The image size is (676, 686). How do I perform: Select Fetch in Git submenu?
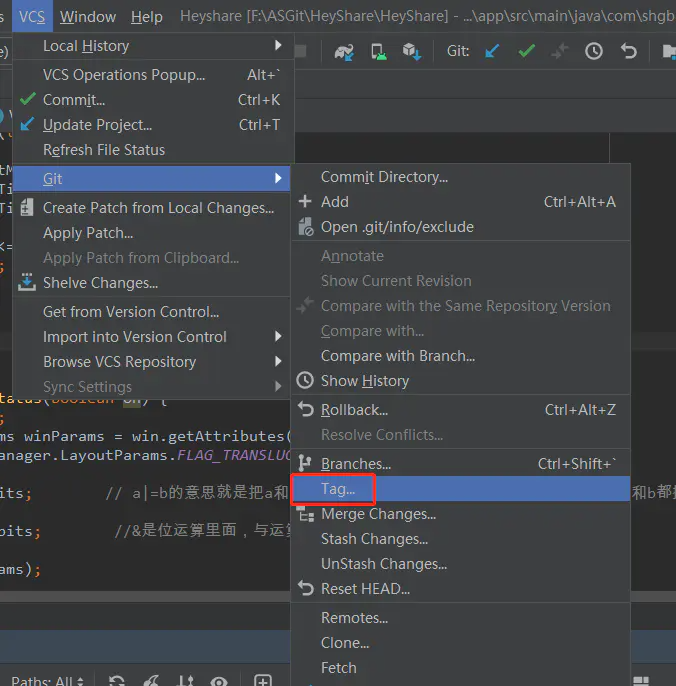point(461,668)
